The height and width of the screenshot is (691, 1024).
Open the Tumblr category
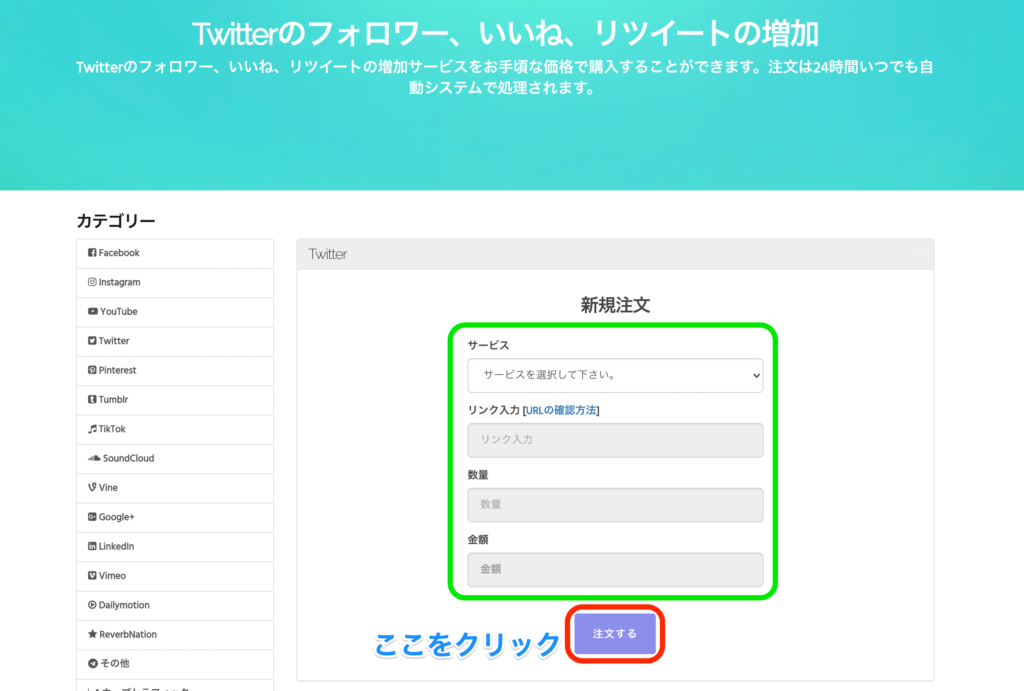pos(175,400)
